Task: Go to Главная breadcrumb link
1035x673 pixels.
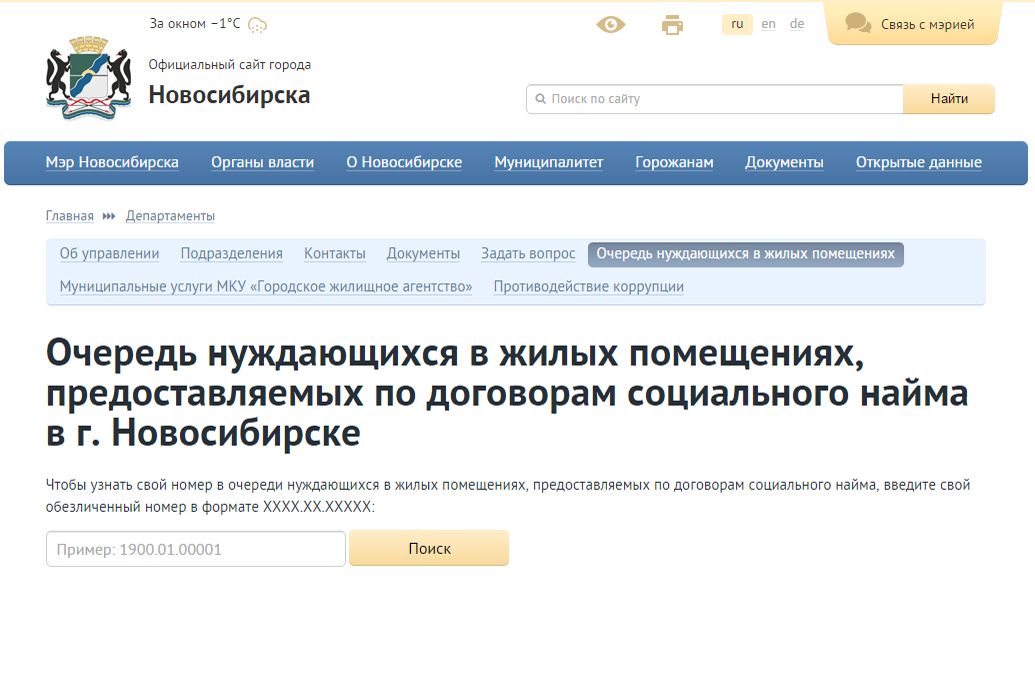Action: tap(69, 216)
